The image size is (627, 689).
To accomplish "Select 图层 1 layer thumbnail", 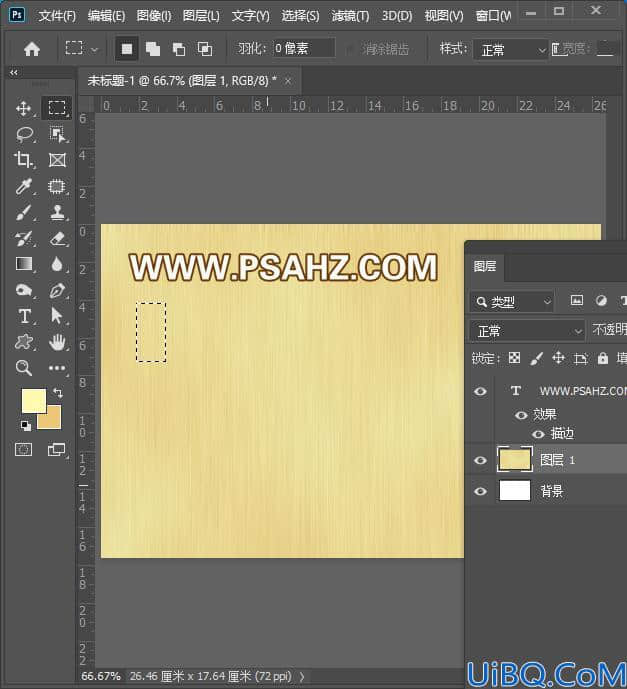I will [515, 460].
